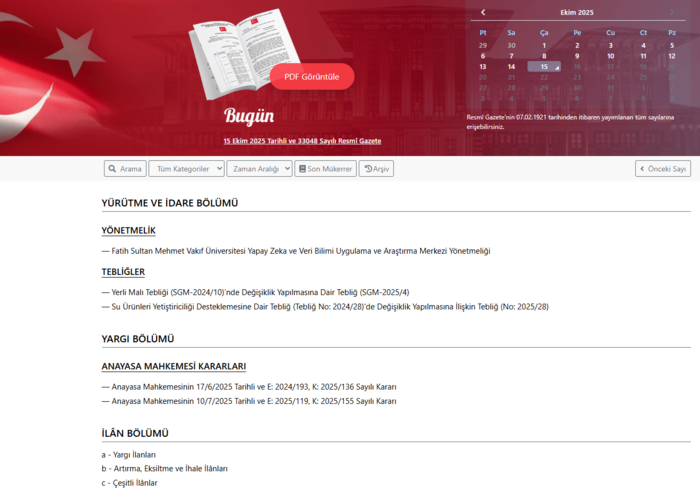The height and width of the screenshot is (492, 700).
Task: Click the ANAYASA MAHKEMESİ KARARLARI heading
Action: click(174, 367)
